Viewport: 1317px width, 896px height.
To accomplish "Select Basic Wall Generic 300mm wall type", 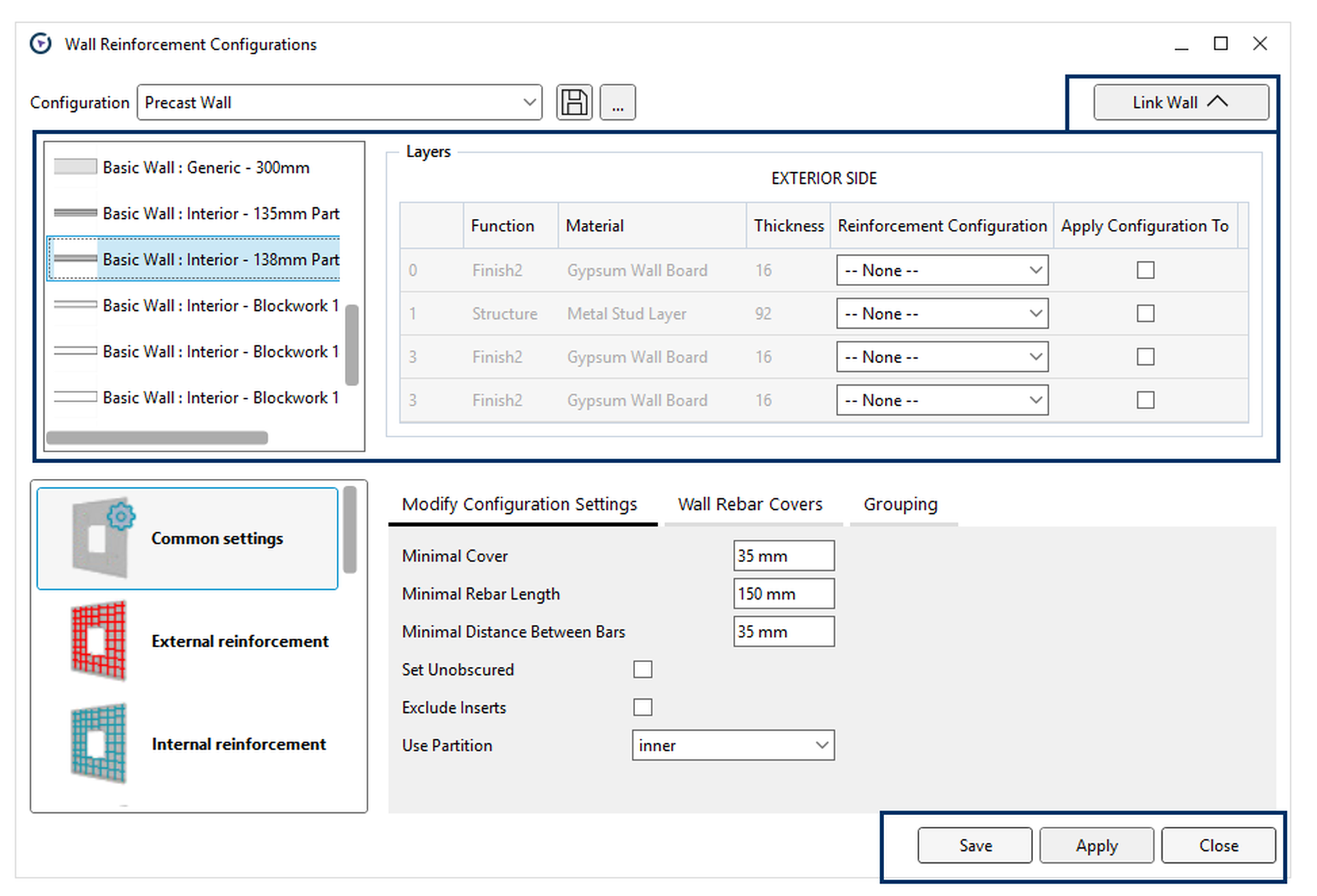I will tap(206, 167).
